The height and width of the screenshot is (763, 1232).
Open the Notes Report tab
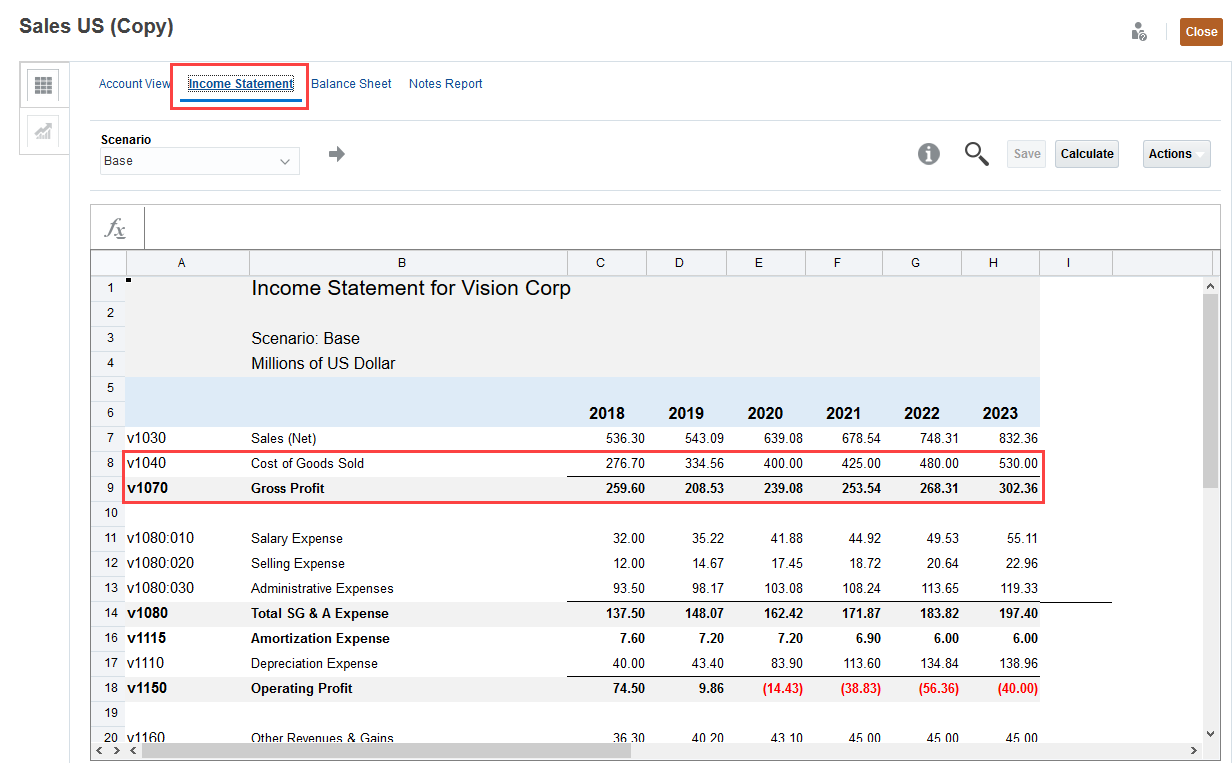[445, 84]
